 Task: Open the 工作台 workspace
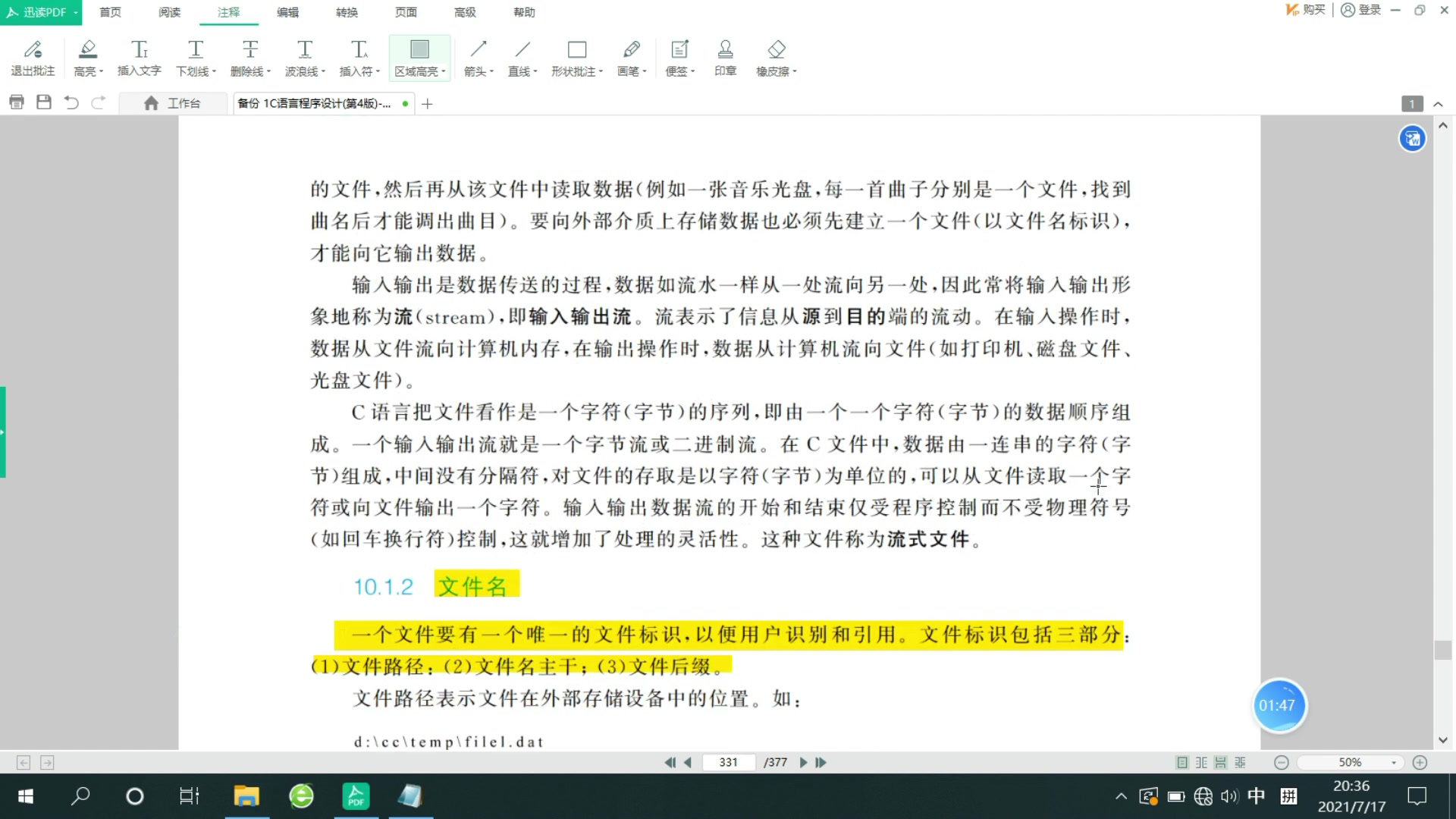[x=175, y=103]
